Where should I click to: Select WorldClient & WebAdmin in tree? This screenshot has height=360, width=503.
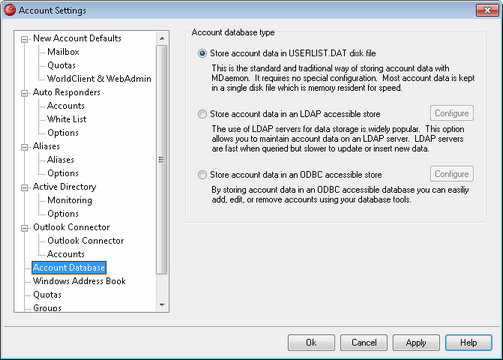99,79
